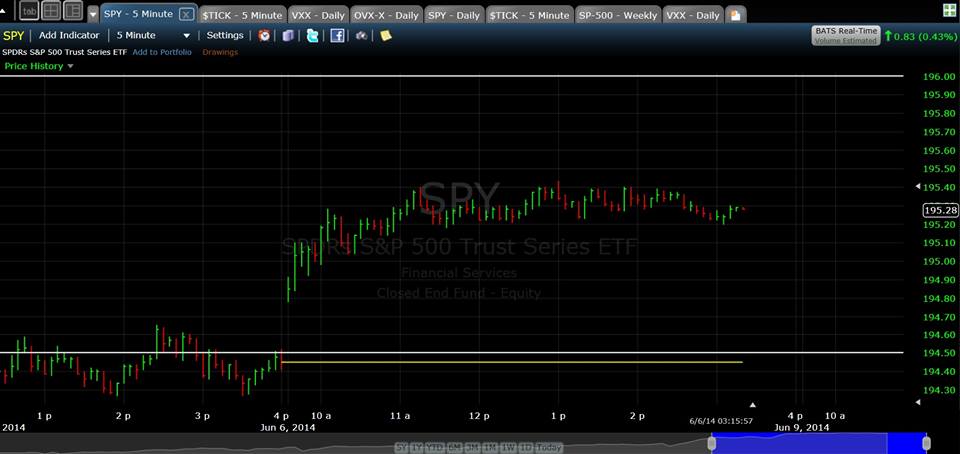Share the chart with the Twitter icon

(312, 35)
